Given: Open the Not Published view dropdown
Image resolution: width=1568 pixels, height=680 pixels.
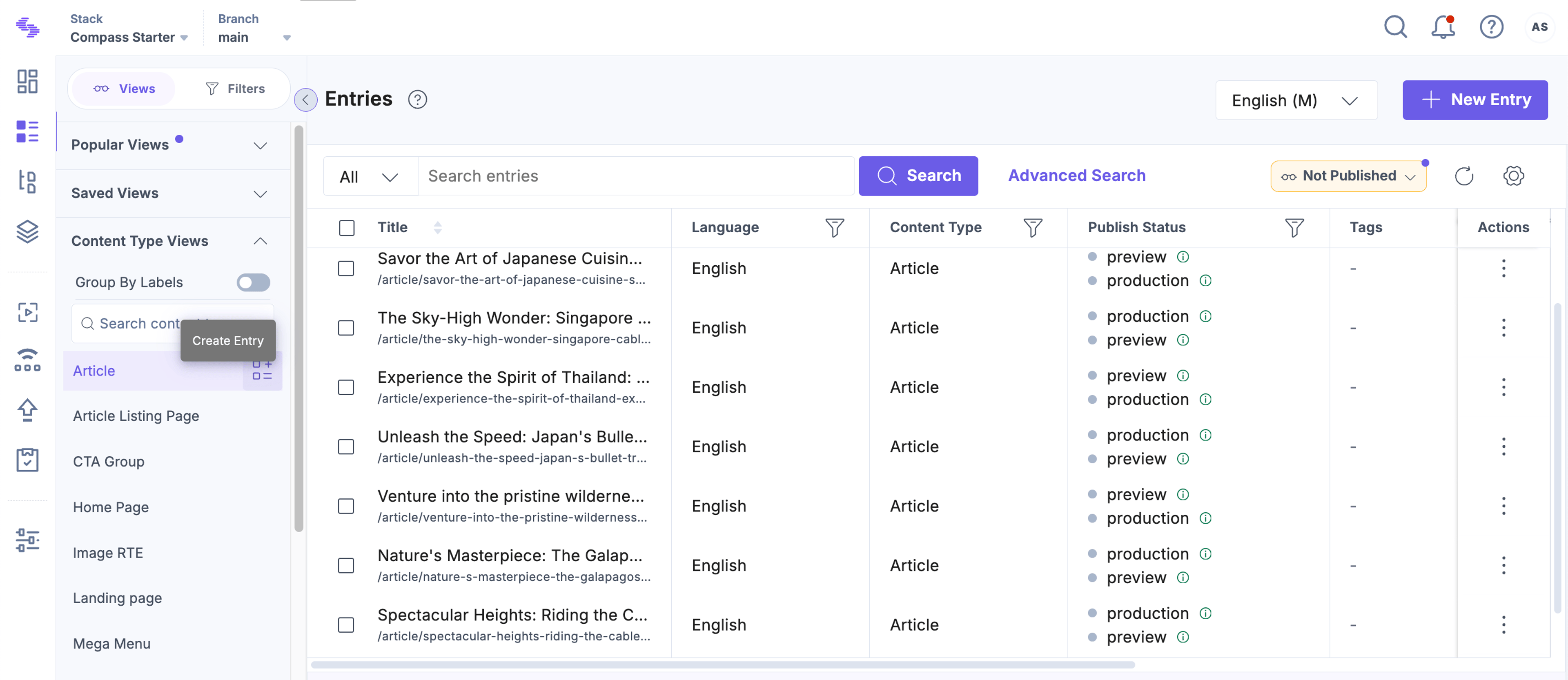Looking at the screenshot, I should 1348,176.
